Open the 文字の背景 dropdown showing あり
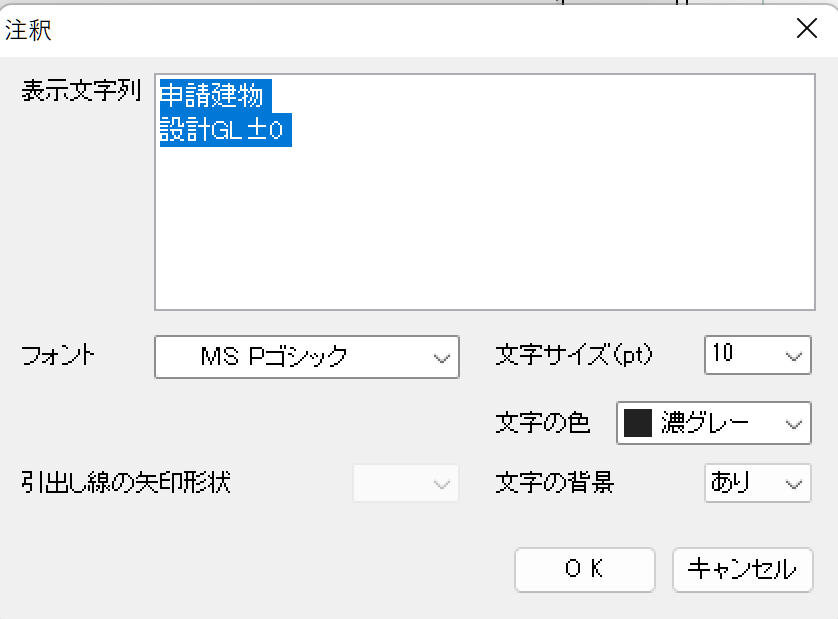Viewport: 838px width, 619px height. pyautogui.click(x=757, y=484)
